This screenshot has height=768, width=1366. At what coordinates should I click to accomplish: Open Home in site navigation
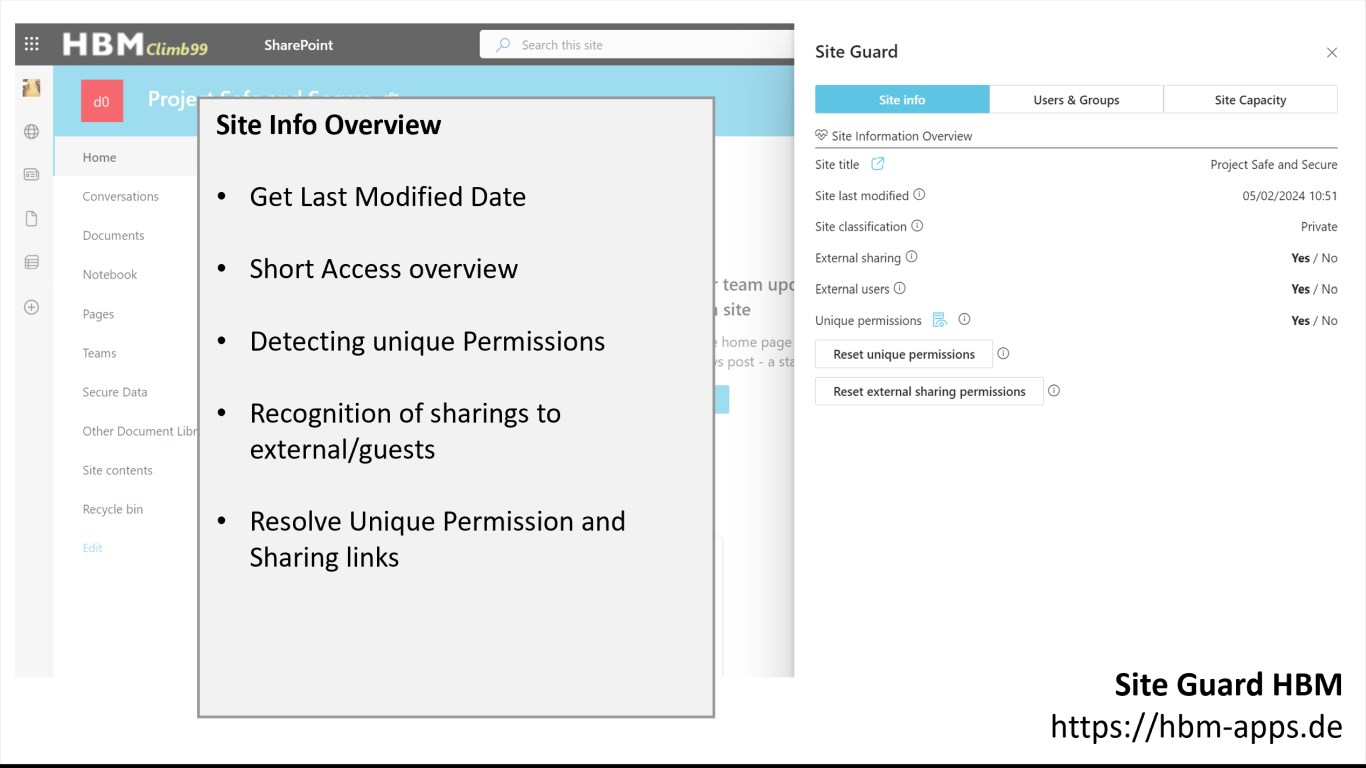(x=99, y=158)
